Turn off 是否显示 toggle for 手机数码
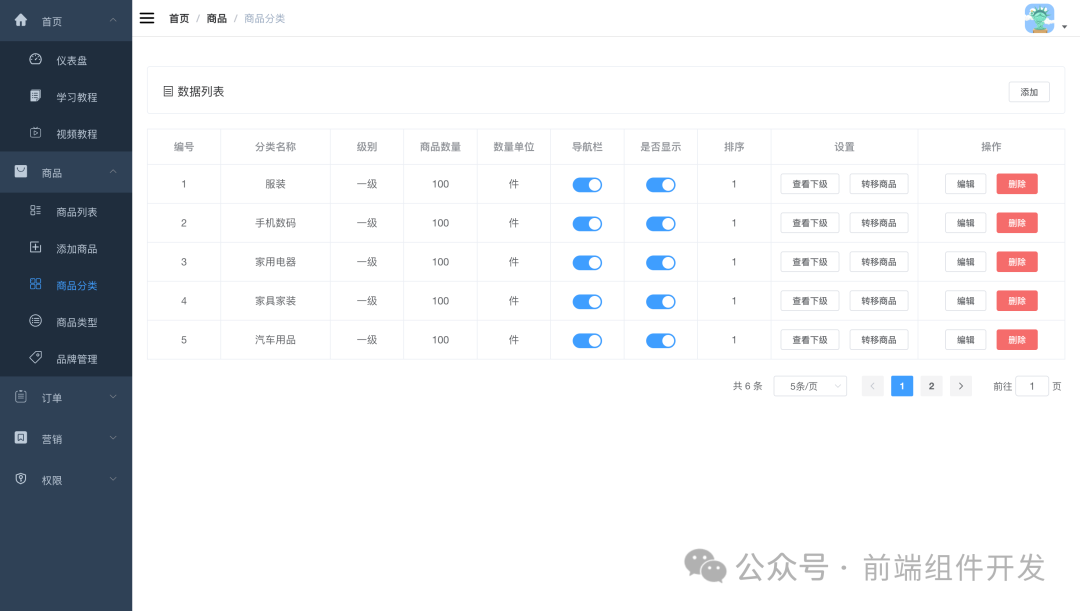This screenshot has height=611, width=1080. [x=660, y=223]
